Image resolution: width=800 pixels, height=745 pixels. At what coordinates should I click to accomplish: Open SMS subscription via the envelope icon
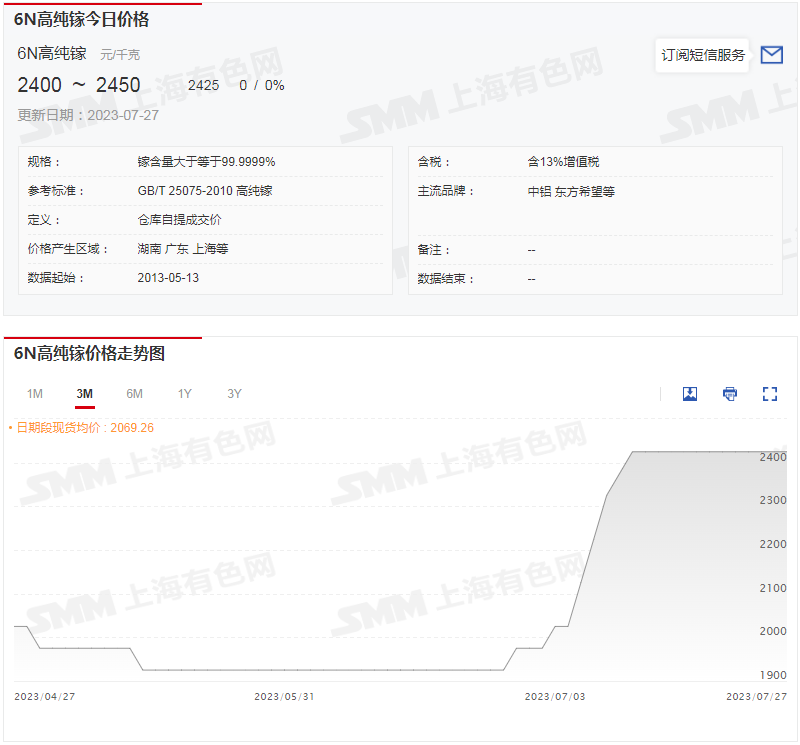(771, 55)
